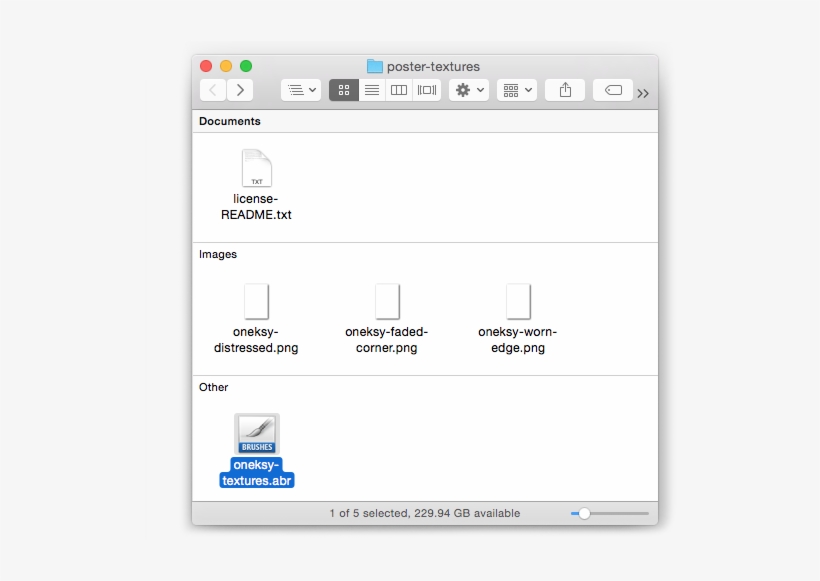Switch to icon view
The image size is (820, 581).
point(343,90)
